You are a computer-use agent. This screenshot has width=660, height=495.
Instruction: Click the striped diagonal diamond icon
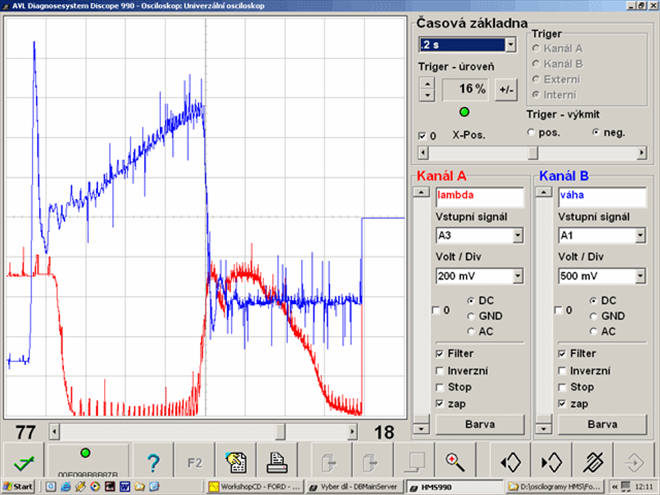(x=592, y=461)
